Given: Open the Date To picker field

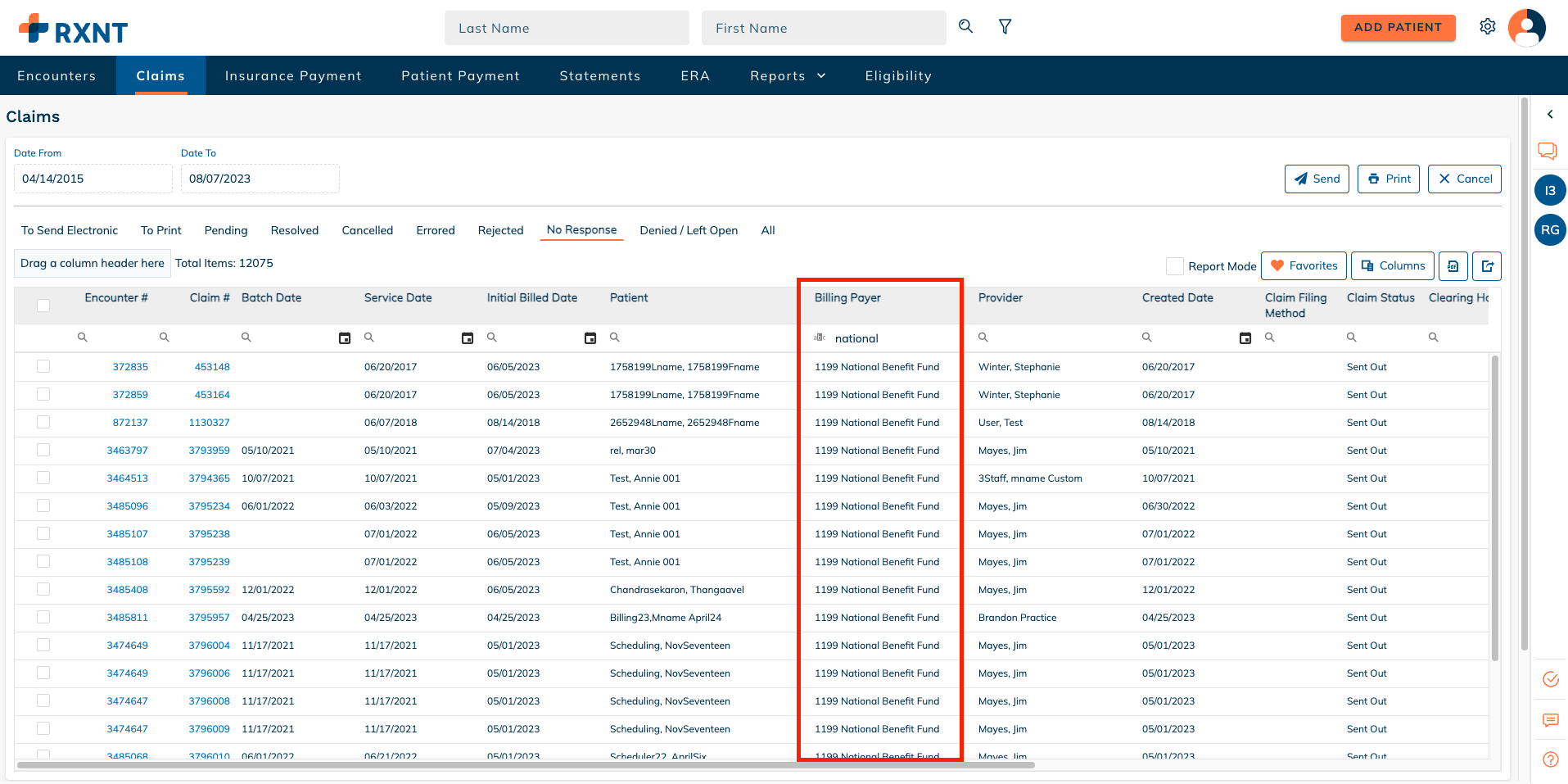Looking at the screenshot, I should click(260, 179).
